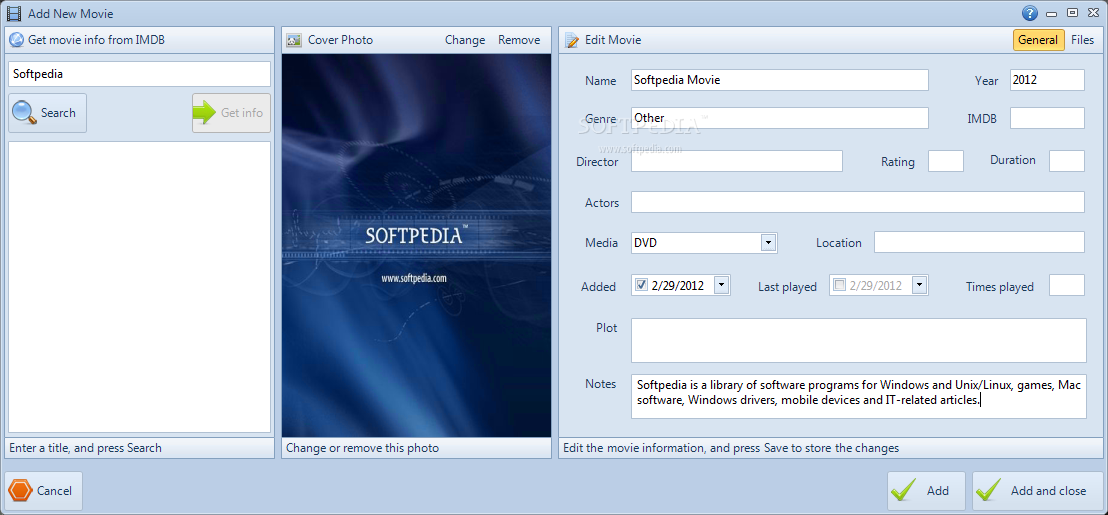Click the Plot text area
The height and width of the screenshot is (515, 1108).
pos(859,341)
